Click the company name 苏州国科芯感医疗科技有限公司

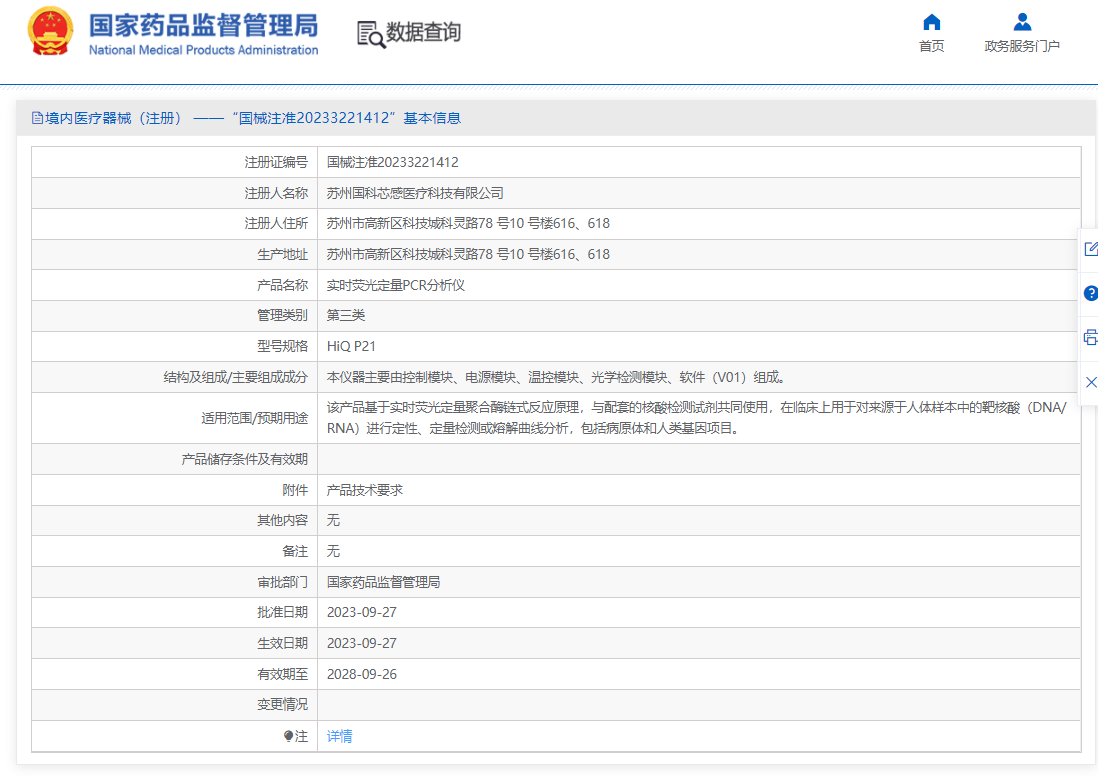[412, 193]
